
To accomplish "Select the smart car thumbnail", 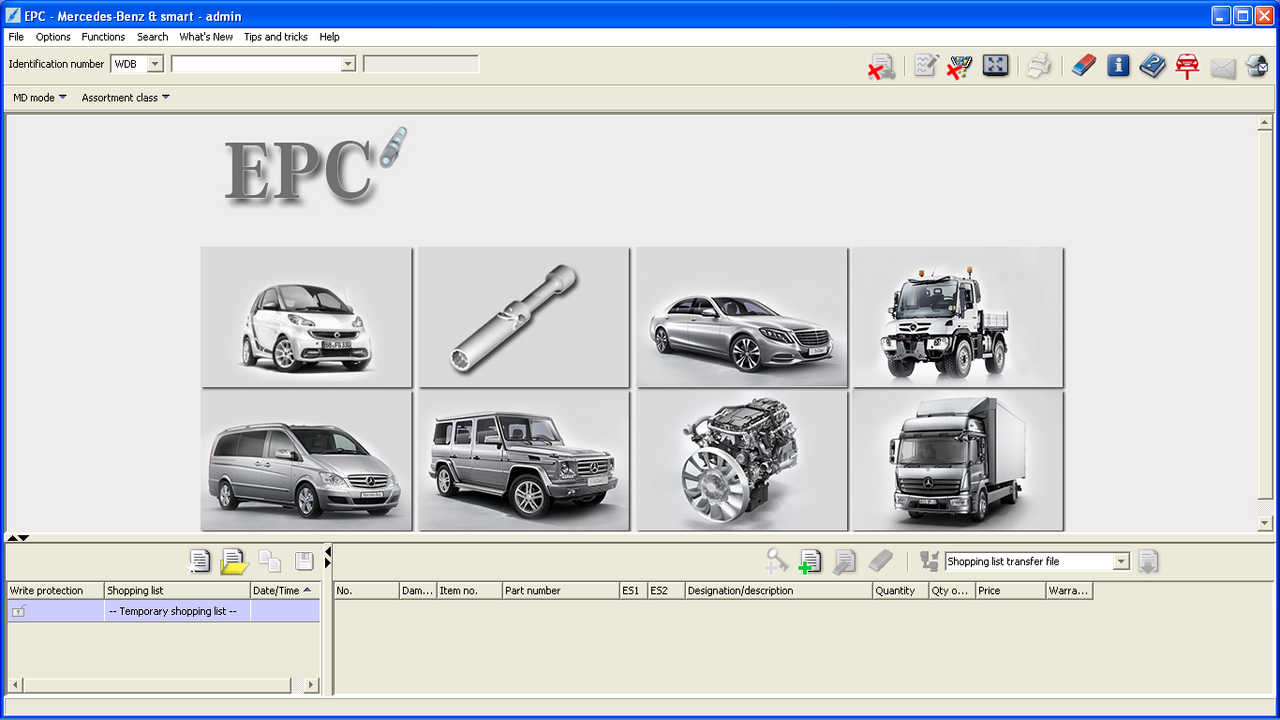I will (x=306, y=317).
